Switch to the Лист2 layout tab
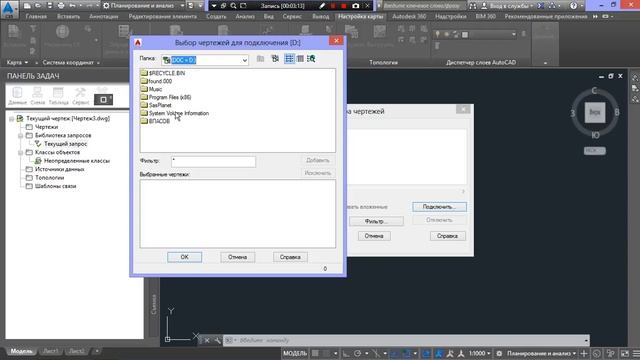This screenshot has height=360, width=640. 76,351
